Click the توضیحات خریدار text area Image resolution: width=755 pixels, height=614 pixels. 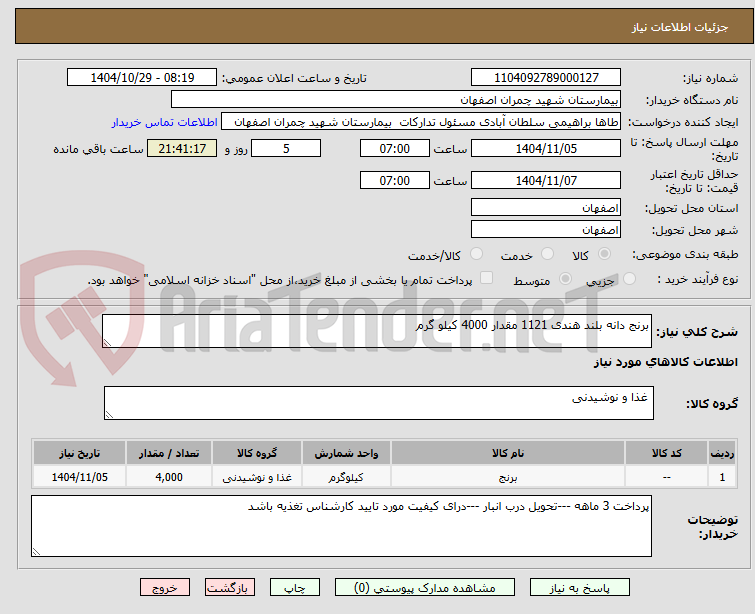tap(341, 526)
